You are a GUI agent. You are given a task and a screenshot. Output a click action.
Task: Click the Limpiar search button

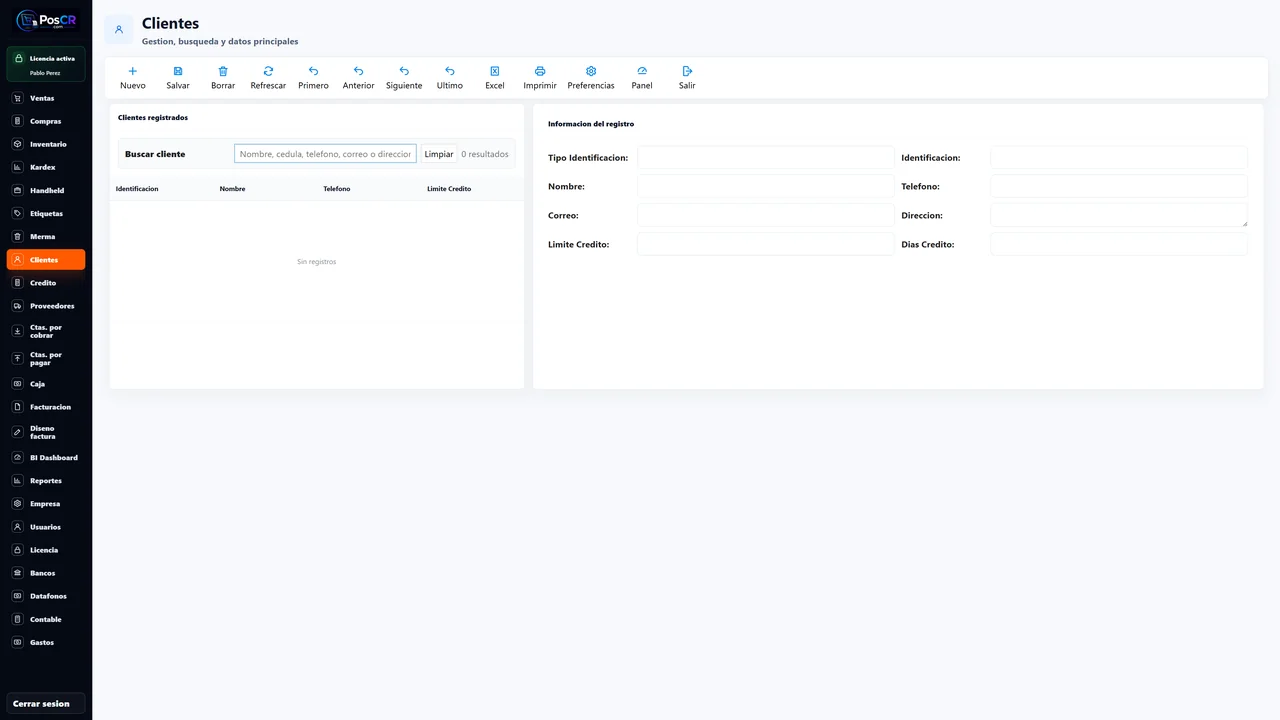(439, 154)
